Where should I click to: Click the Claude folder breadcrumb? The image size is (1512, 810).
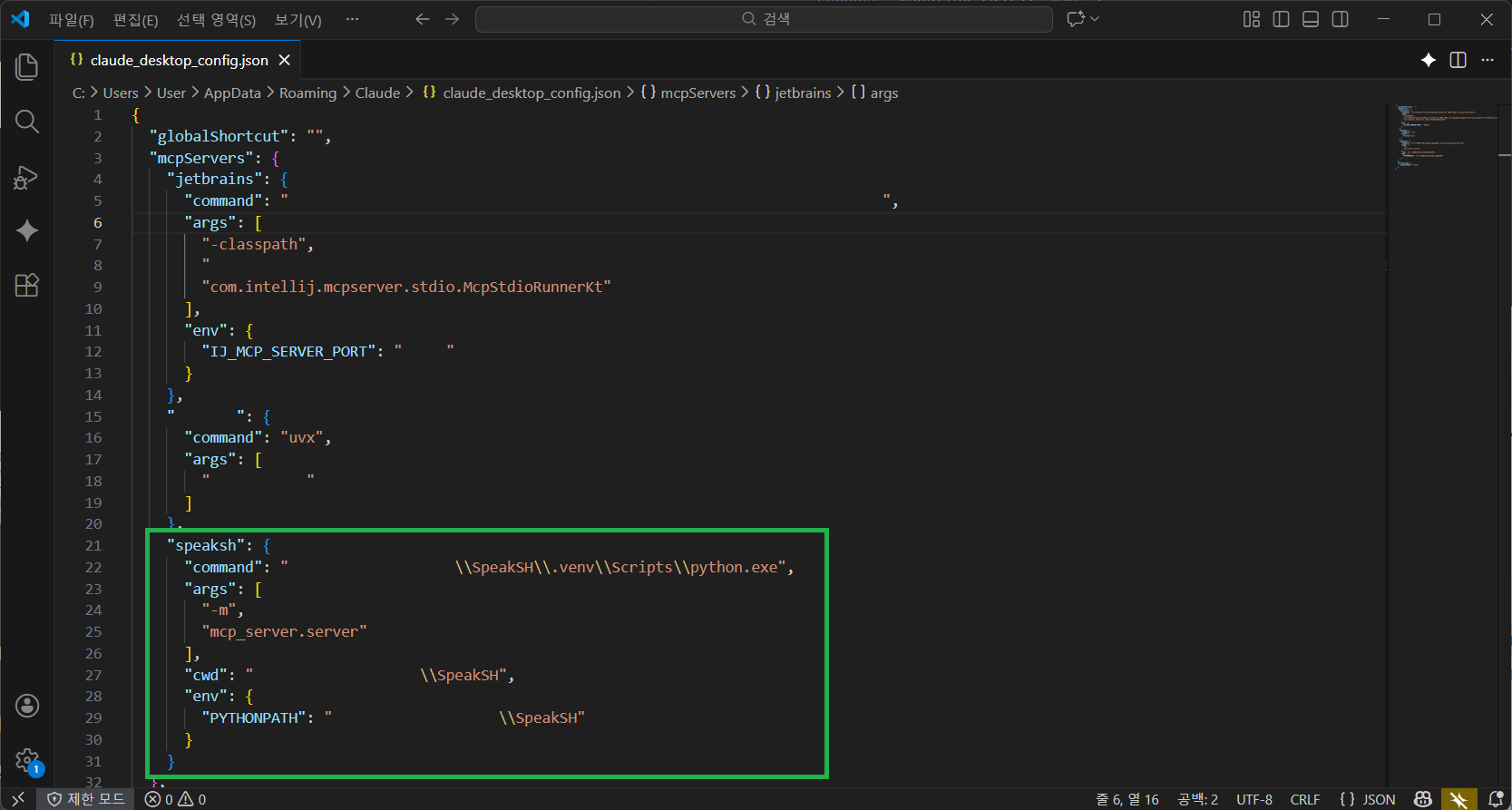(377, 93)
